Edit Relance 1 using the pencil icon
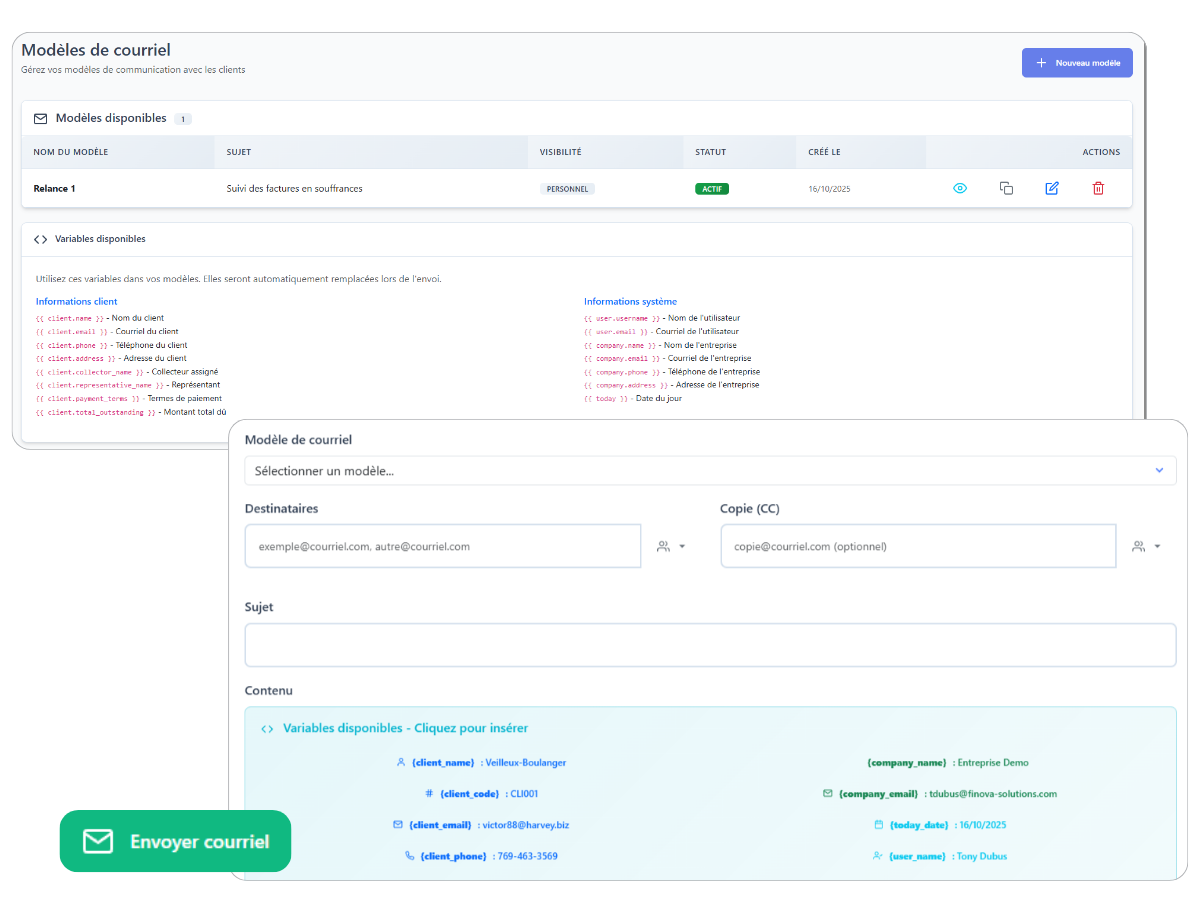This screenshot has height=900, width=1200. tap(1052, 188)
